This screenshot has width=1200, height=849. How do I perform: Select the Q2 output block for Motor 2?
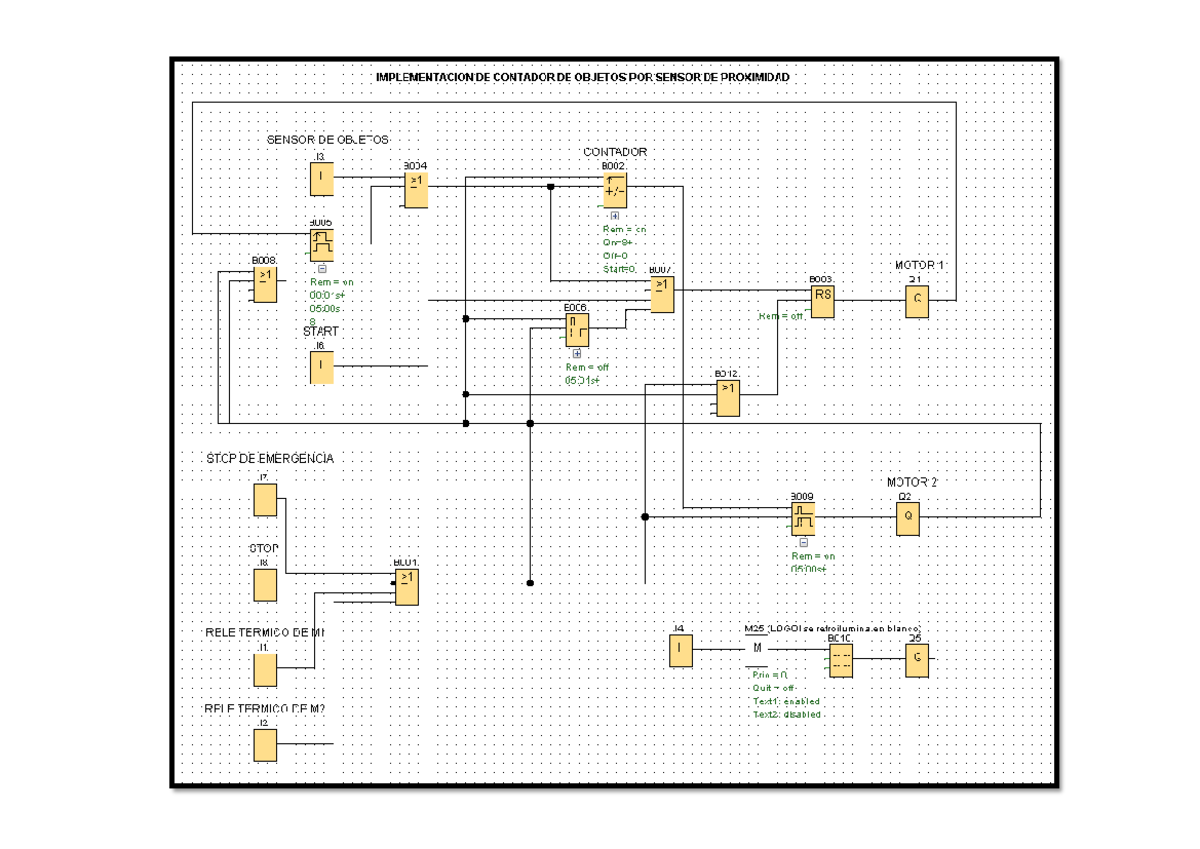907,519
